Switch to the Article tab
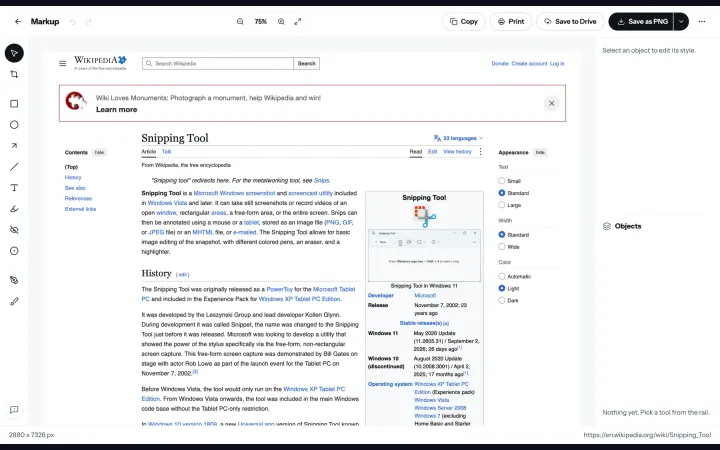The image size is (720, 450). click(149, 152)
